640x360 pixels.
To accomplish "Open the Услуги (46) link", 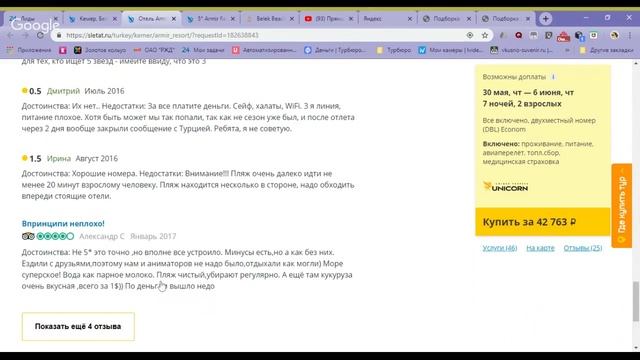I will 500,248.
